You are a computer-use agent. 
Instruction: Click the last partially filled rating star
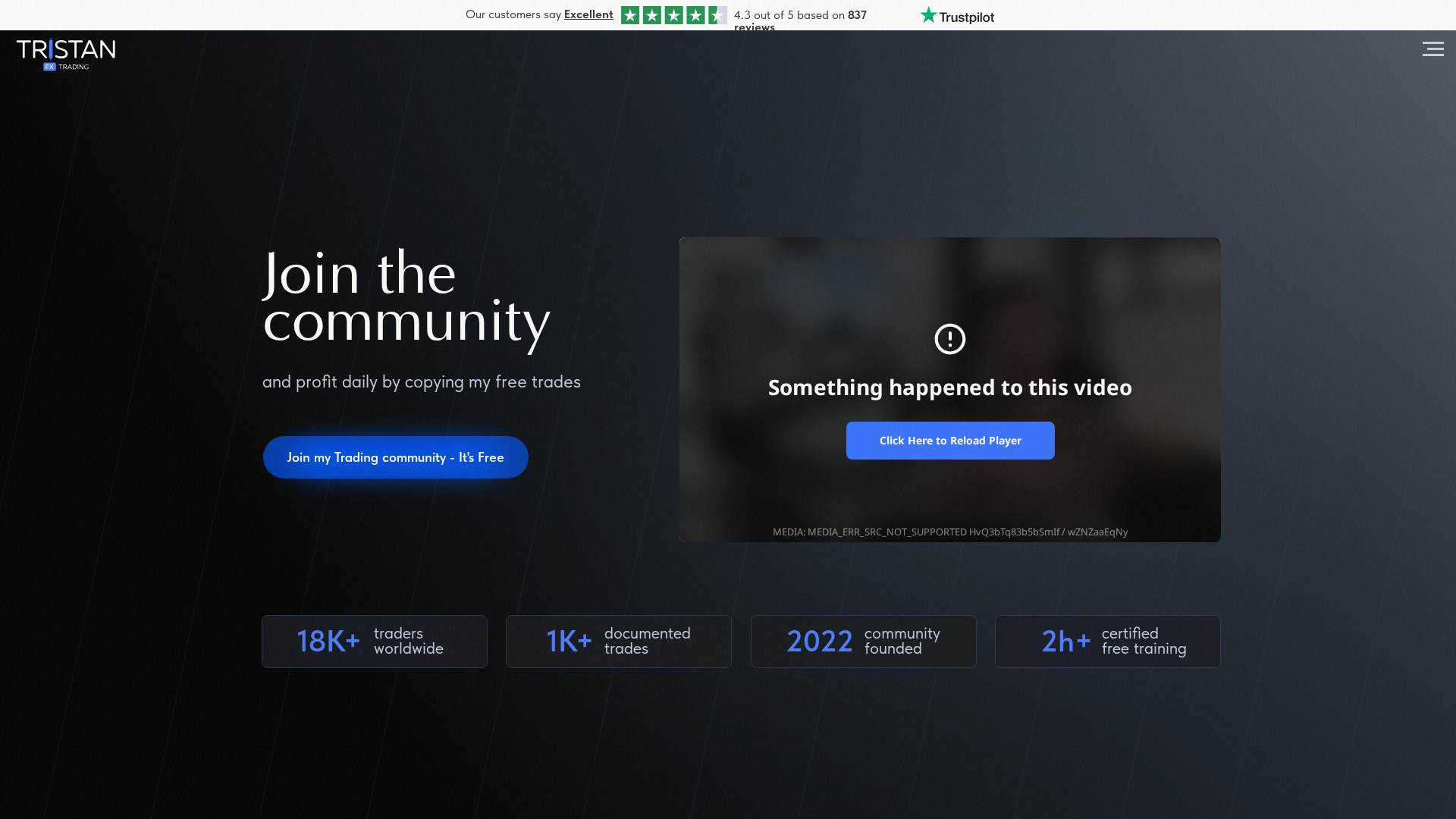point(717,14)
